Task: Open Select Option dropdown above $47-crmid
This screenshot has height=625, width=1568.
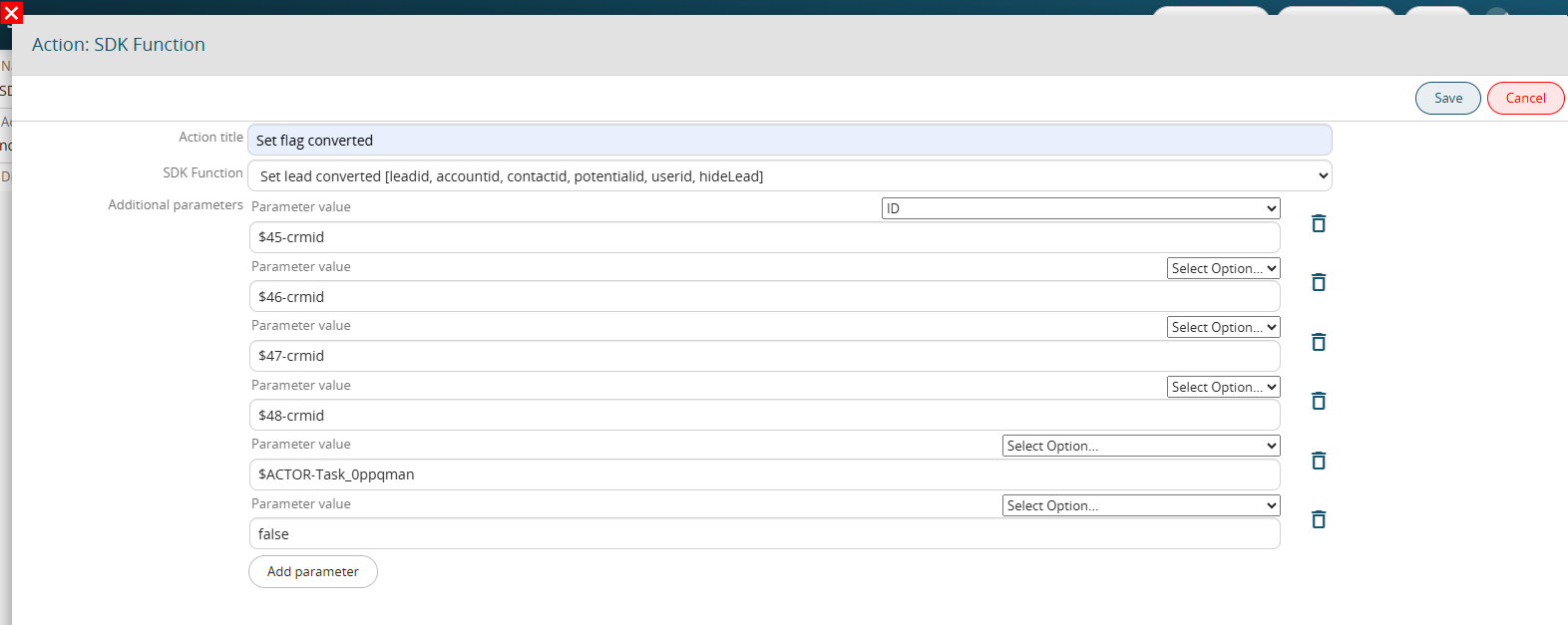Action: (x=1224, y=327)
